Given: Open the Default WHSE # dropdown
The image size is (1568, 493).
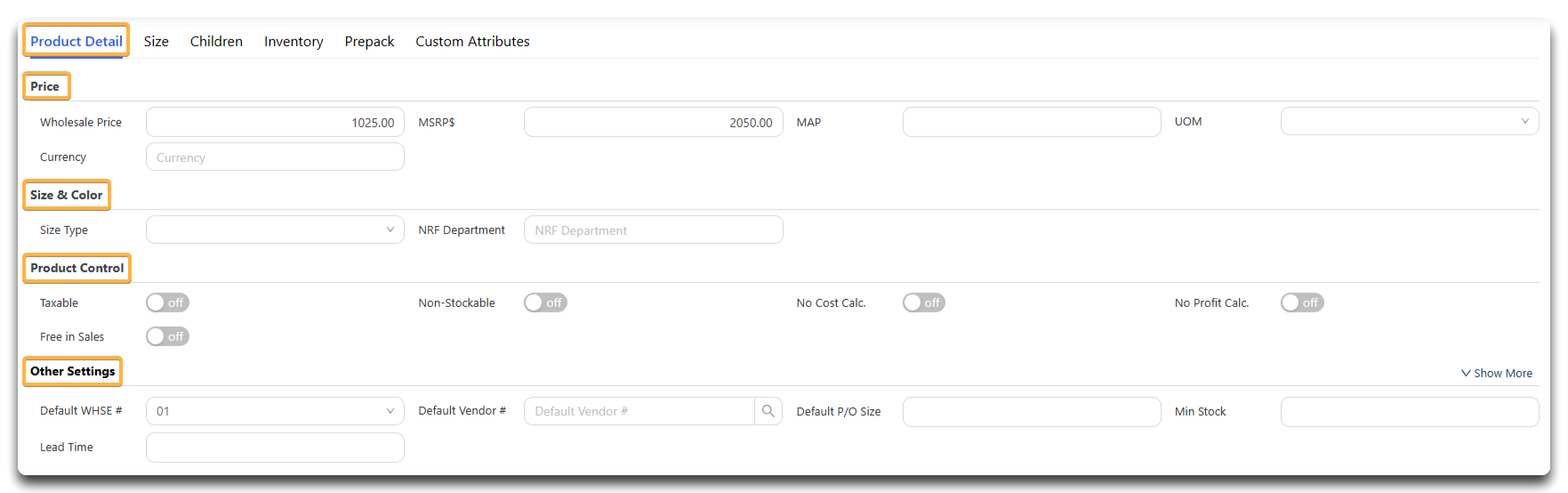Looking at the screenshot, I should (275, 411).
